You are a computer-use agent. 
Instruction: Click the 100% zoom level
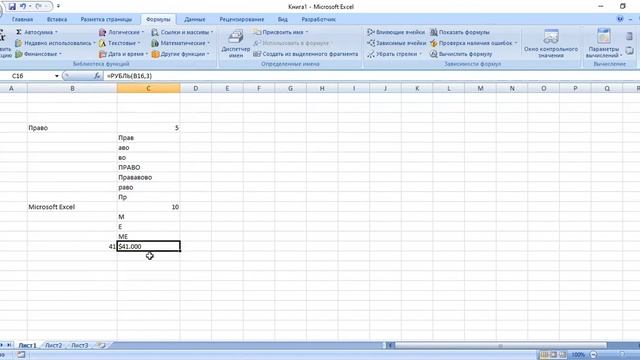click(578, 355)
